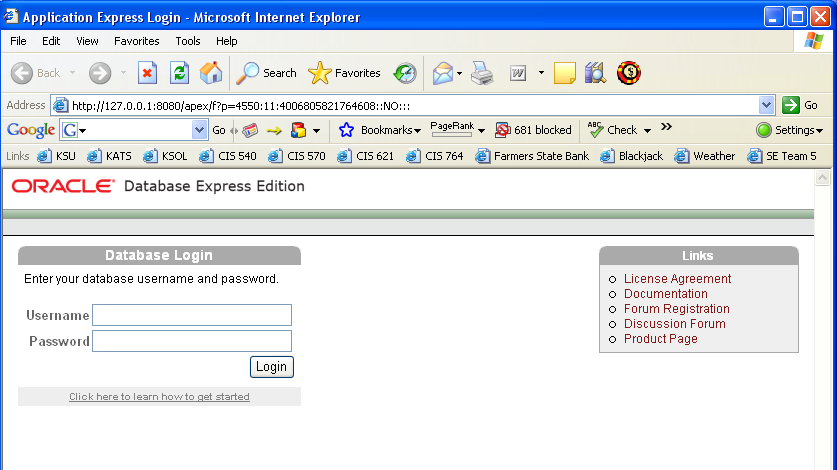Open the Google toolbar Settings dropdown

[x=789, y=130]
